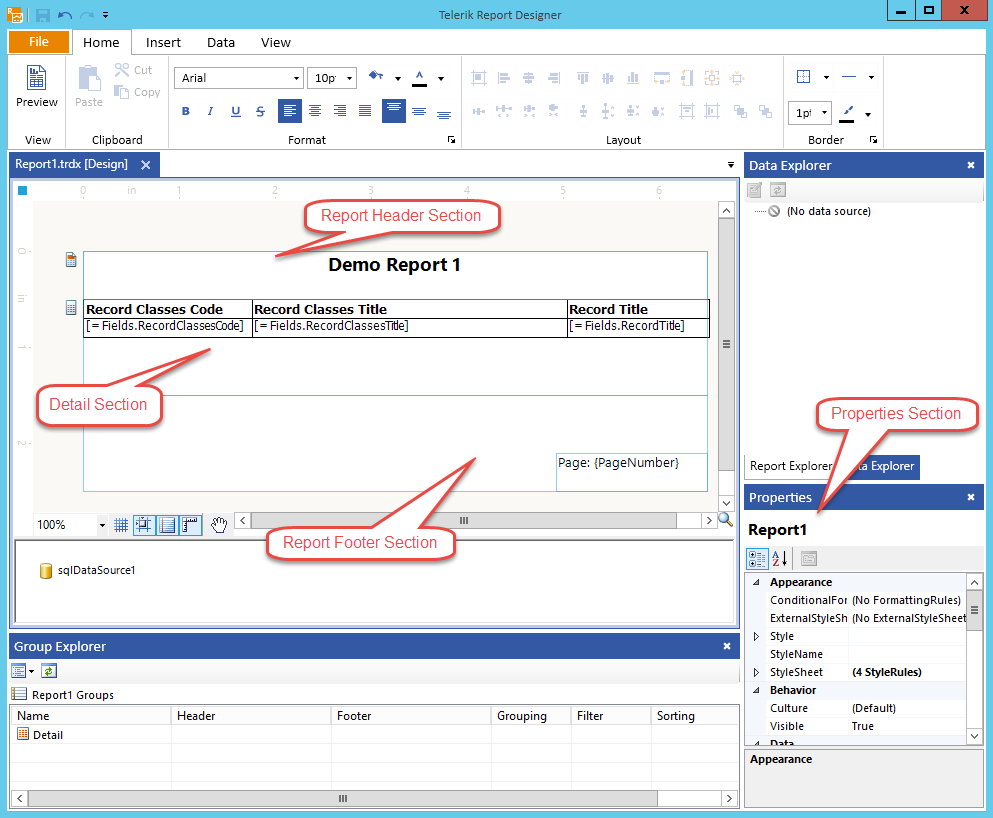Click the magnifier icon beside the scrollbar
993x818 pixels.
point(725,519)
